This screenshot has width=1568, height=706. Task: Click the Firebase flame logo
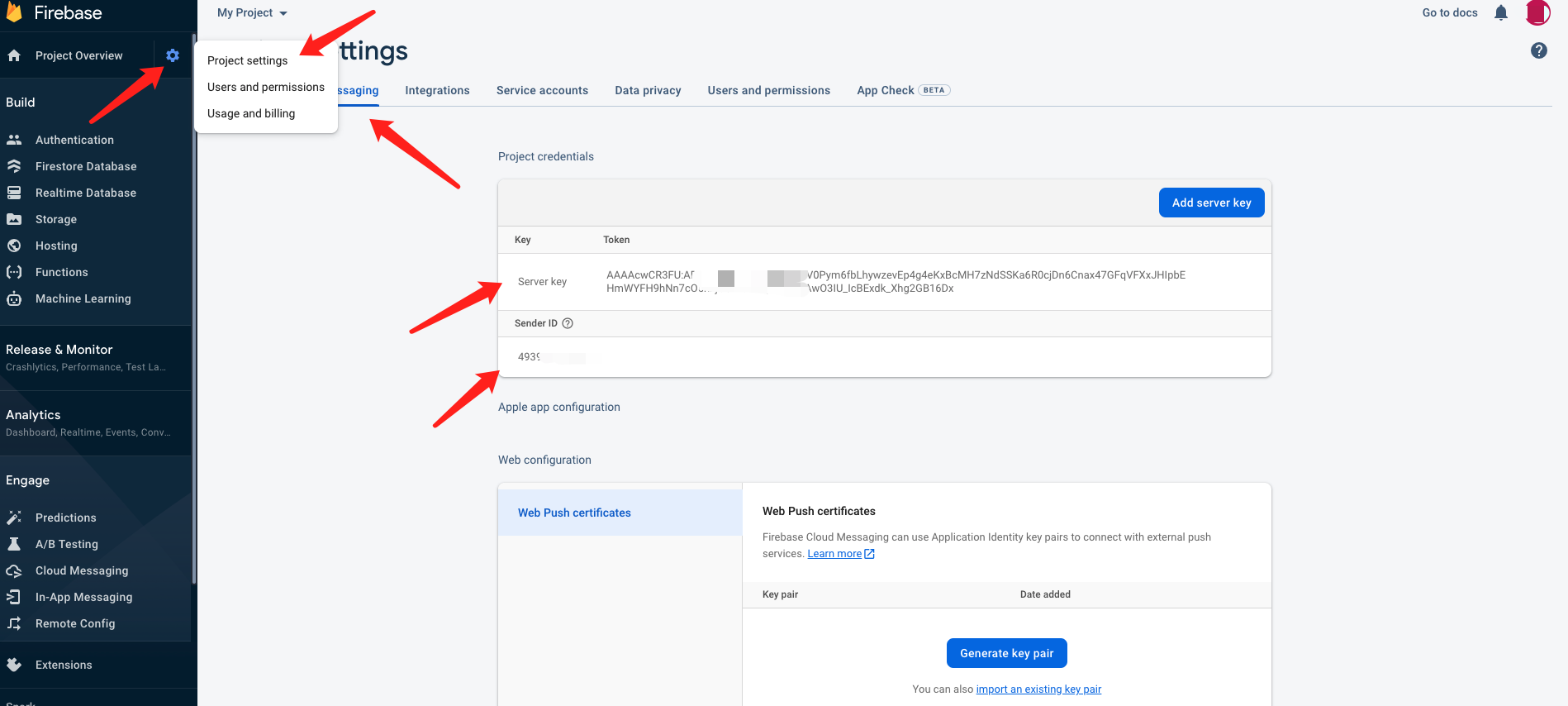point(14,12)
